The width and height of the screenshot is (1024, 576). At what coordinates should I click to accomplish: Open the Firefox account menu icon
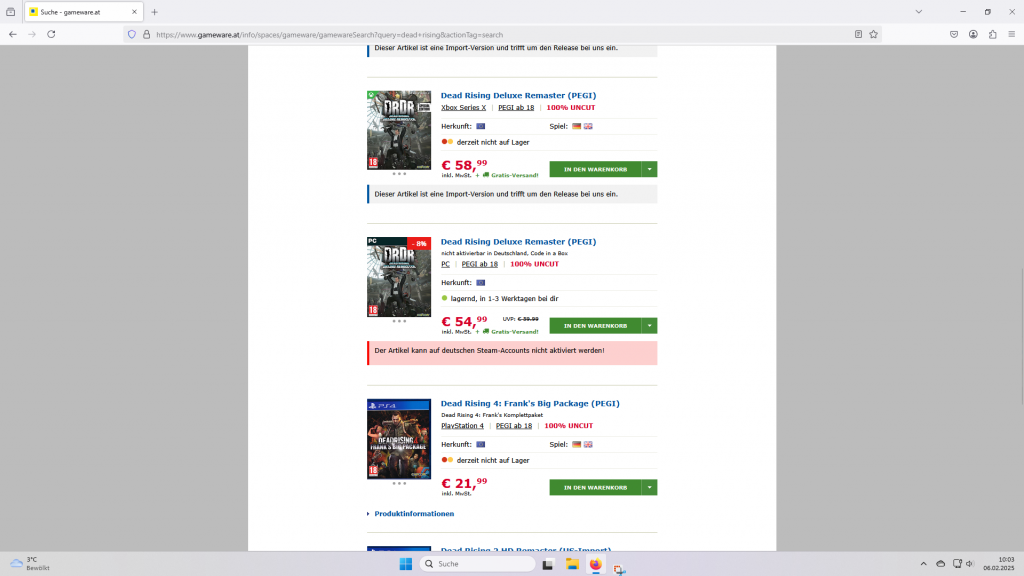click(972, 33)
